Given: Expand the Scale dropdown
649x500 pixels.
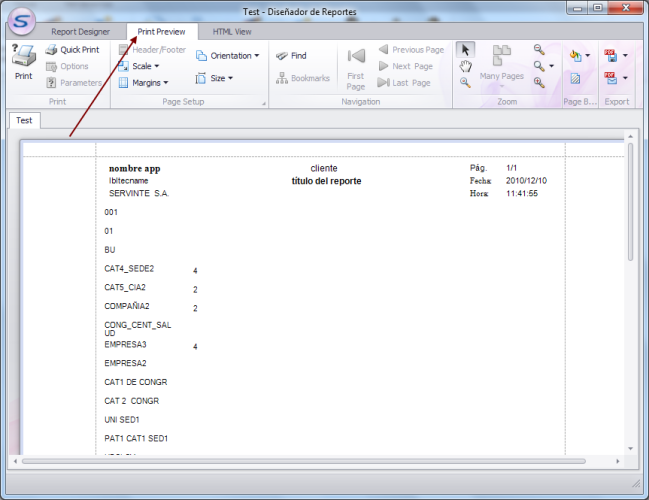Looking at the screenshot, I should point(141,66).
